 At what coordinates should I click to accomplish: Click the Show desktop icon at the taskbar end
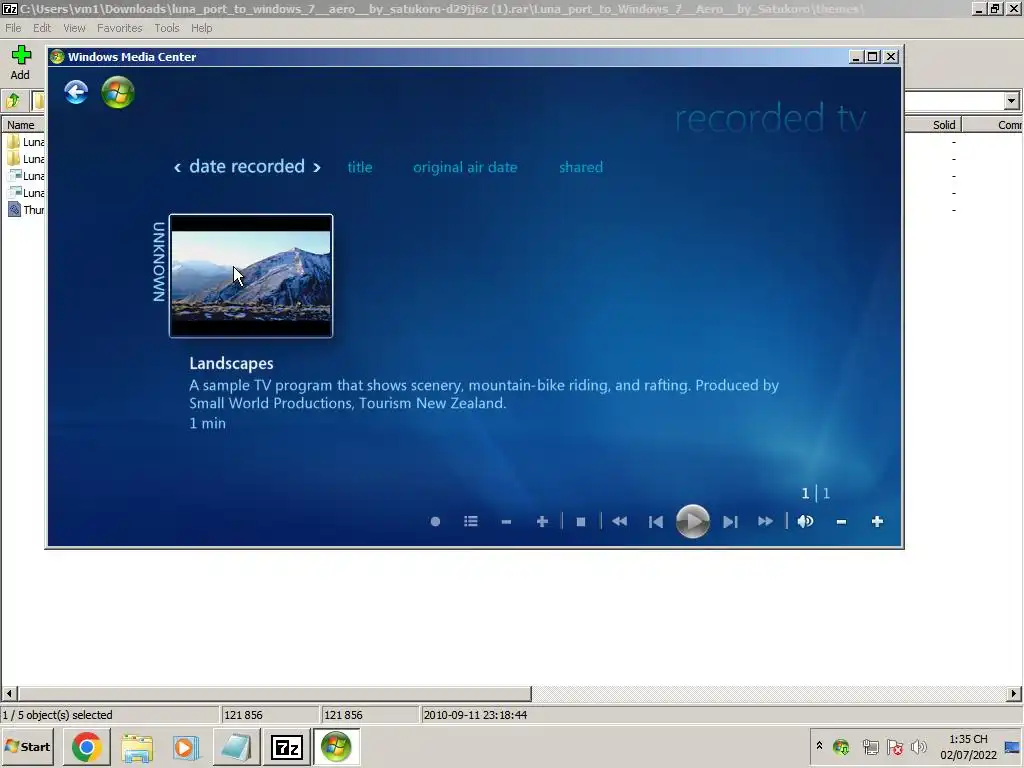[x=1013, y=746]
